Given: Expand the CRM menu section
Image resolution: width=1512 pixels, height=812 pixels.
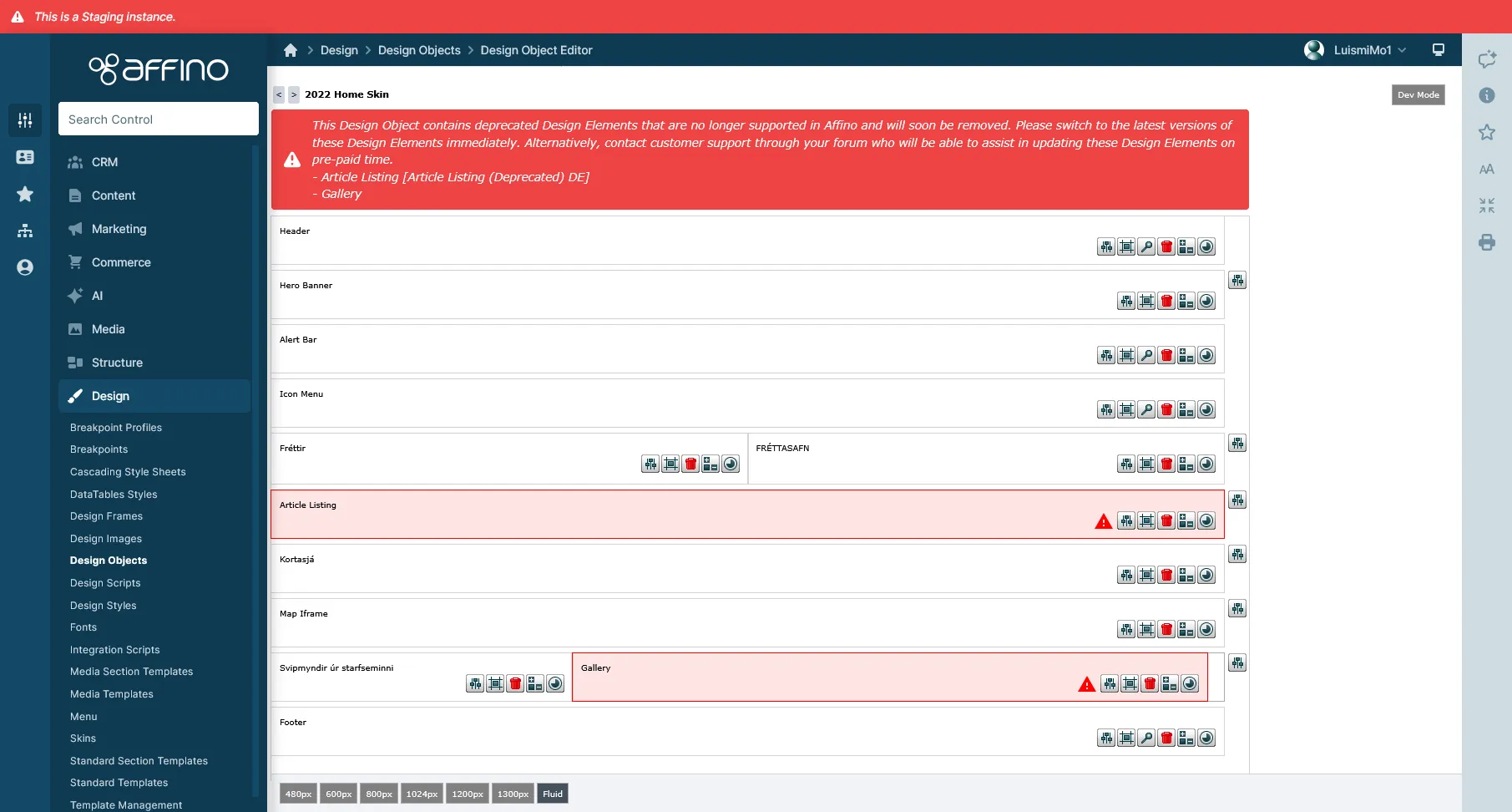Looking at the screenshot, I should 154,162.
